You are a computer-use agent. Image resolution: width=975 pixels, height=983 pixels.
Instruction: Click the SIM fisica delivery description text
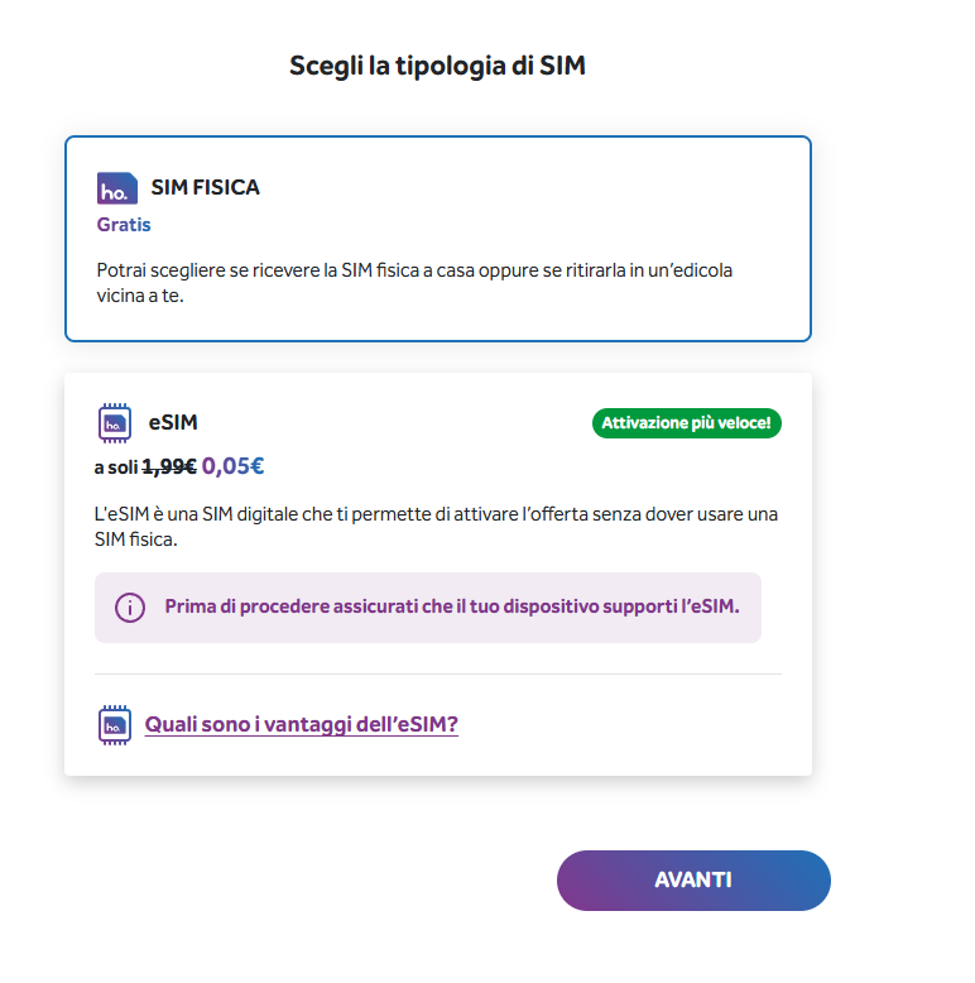[x=414, y=283]
